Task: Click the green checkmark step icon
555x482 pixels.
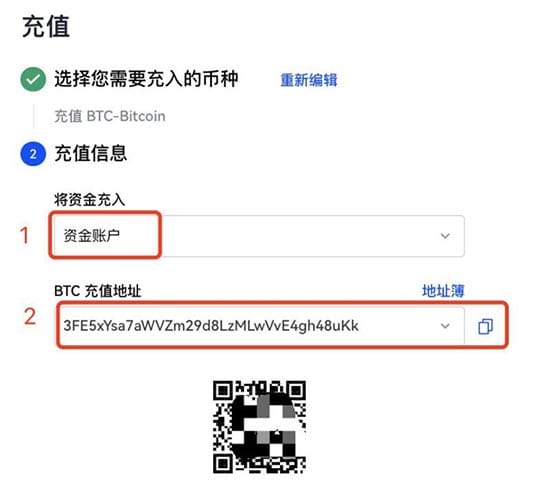Action: 33,79
